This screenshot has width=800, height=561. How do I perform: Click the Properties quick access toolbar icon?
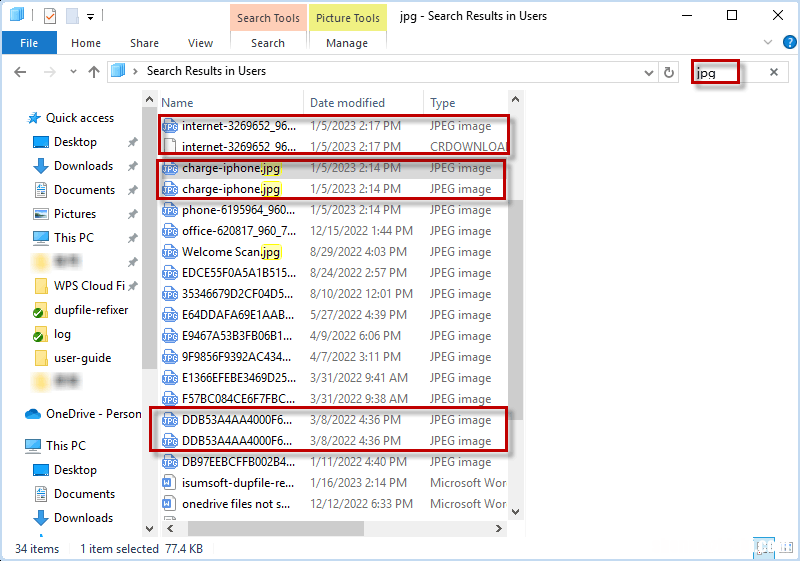(x=49, y=16)
